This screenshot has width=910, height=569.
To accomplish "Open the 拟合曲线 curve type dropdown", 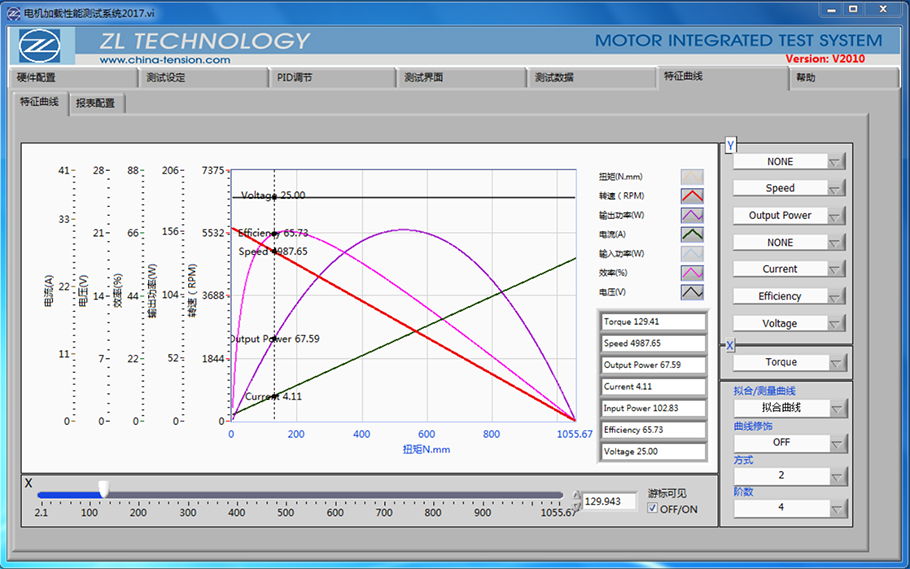I will tap(789, 408).
